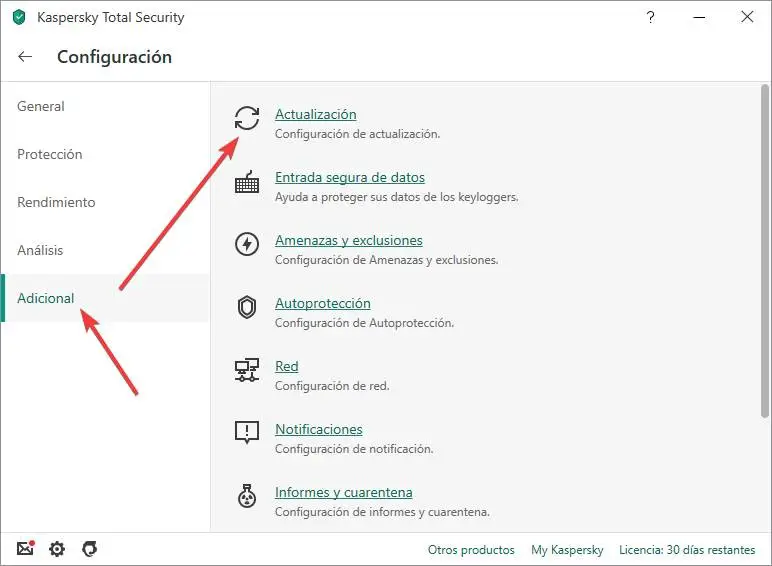Open Amenazas y exclusiones link
Viewport: 772px width, 566px height.
(349, 240)
